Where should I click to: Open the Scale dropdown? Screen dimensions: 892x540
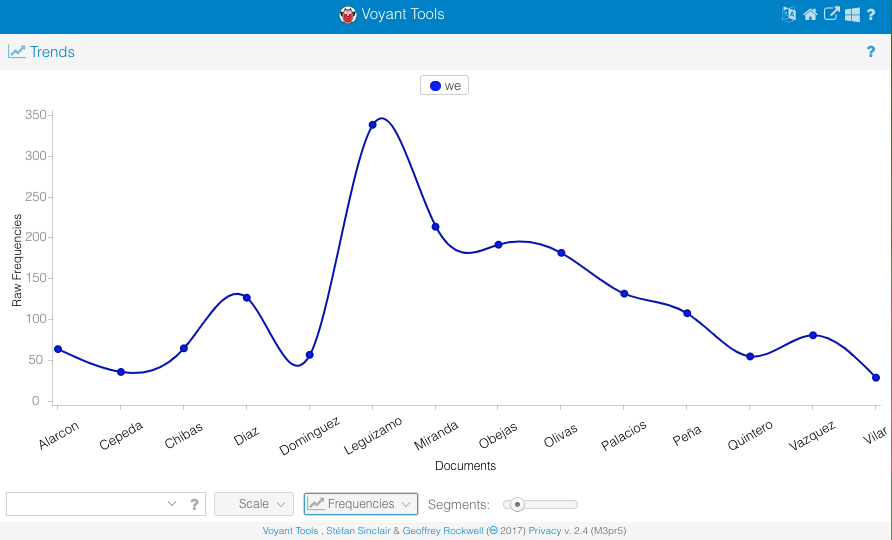(x=254, y=504)
